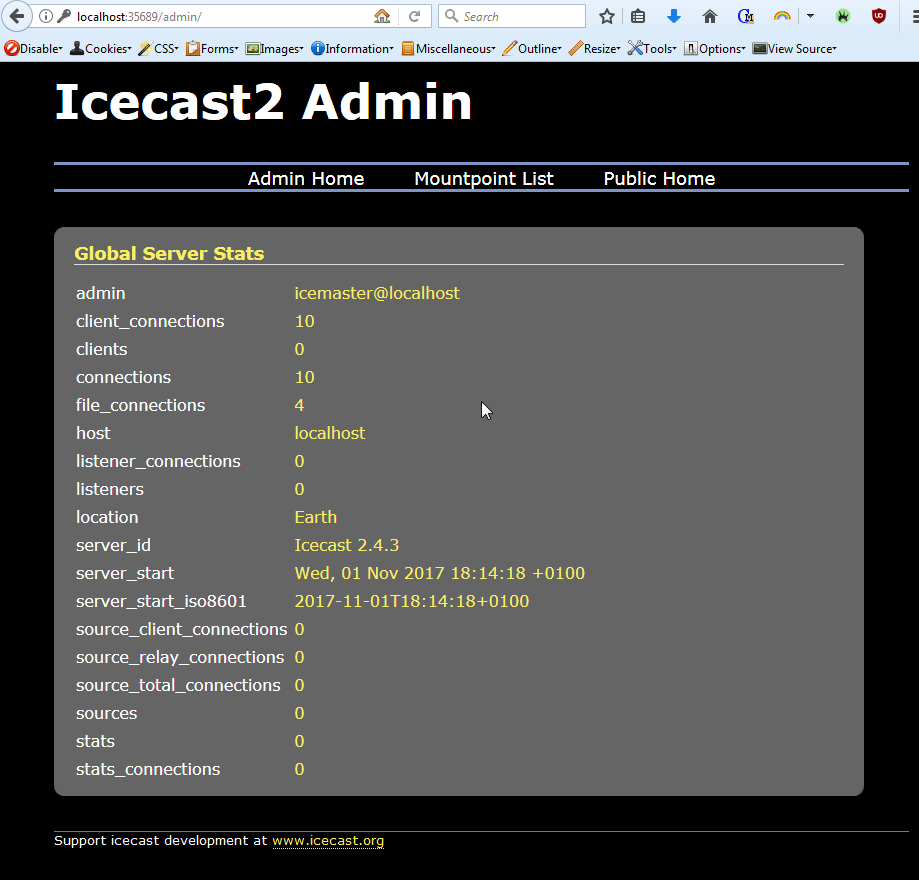Click the green Greasemonkey-style extension icon

(x=843, y=16)
